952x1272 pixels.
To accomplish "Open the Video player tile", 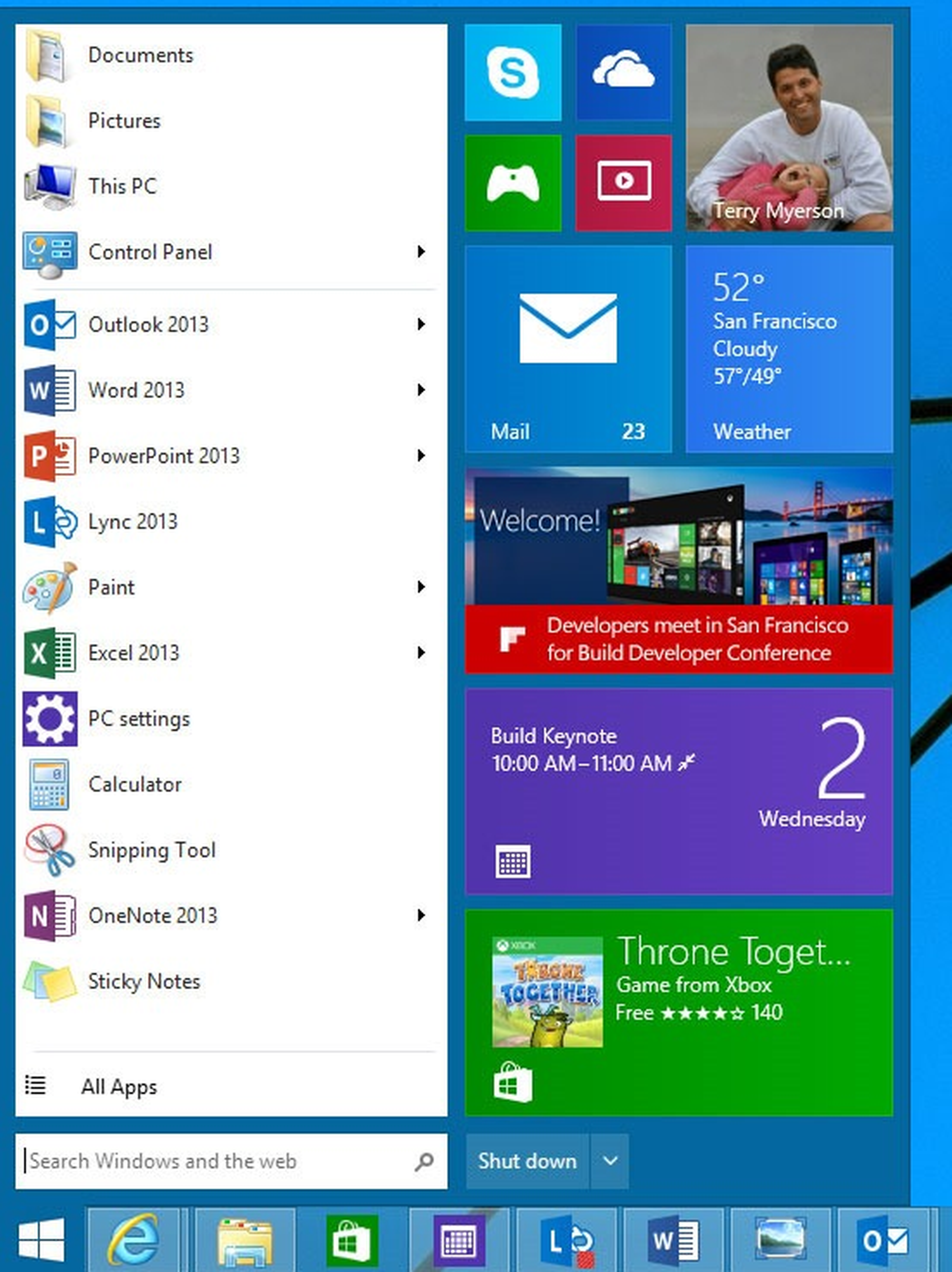I will [x=623, y=183].
